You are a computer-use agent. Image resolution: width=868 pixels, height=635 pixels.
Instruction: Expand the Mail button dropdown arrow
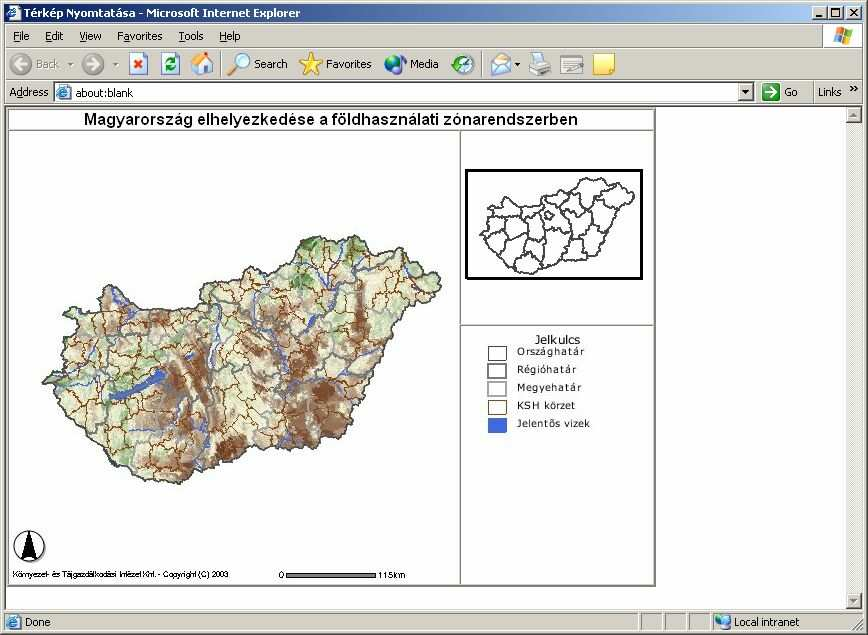point(518,65)
